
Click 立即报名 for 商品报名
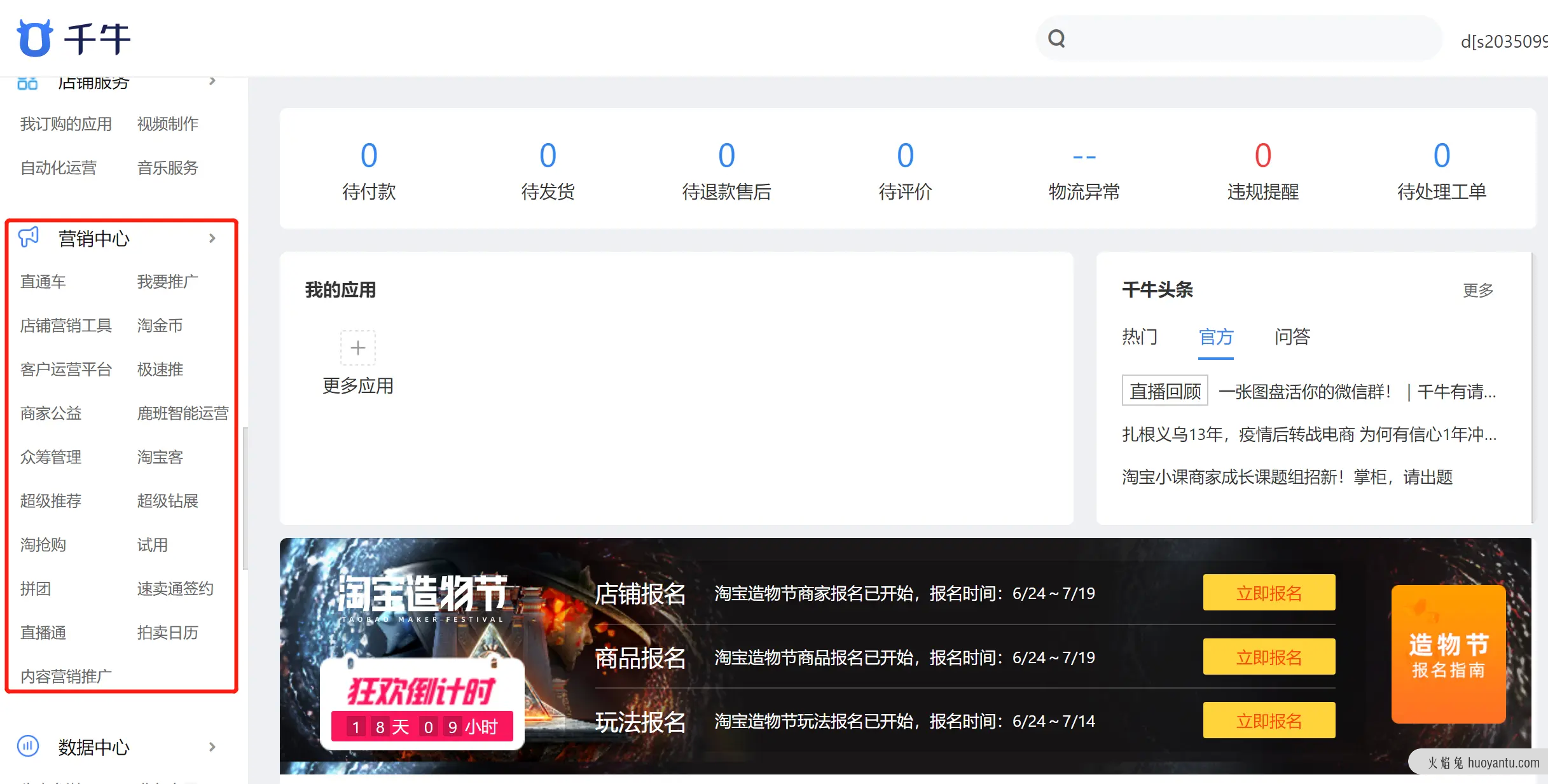1269,657
